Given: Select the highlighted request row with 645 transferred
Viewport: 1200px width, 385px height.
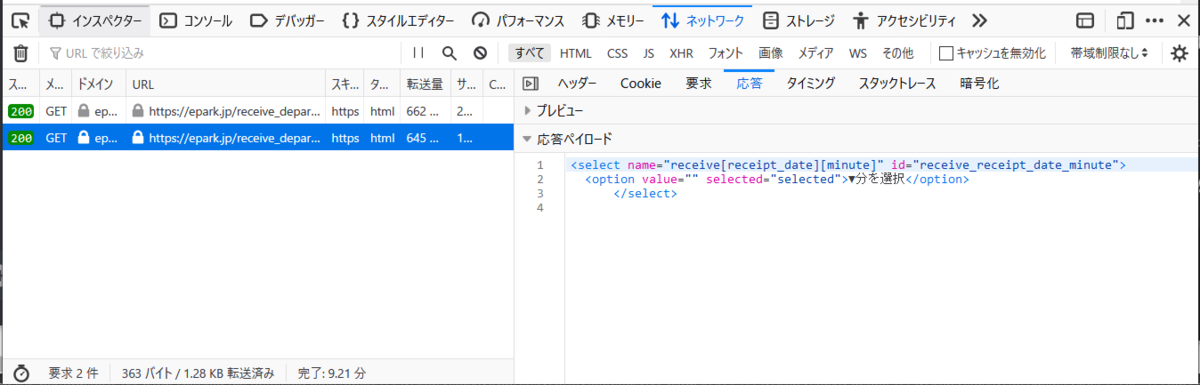Looking at the screenshot, I should pyautogui.click(x=257, y=138).
